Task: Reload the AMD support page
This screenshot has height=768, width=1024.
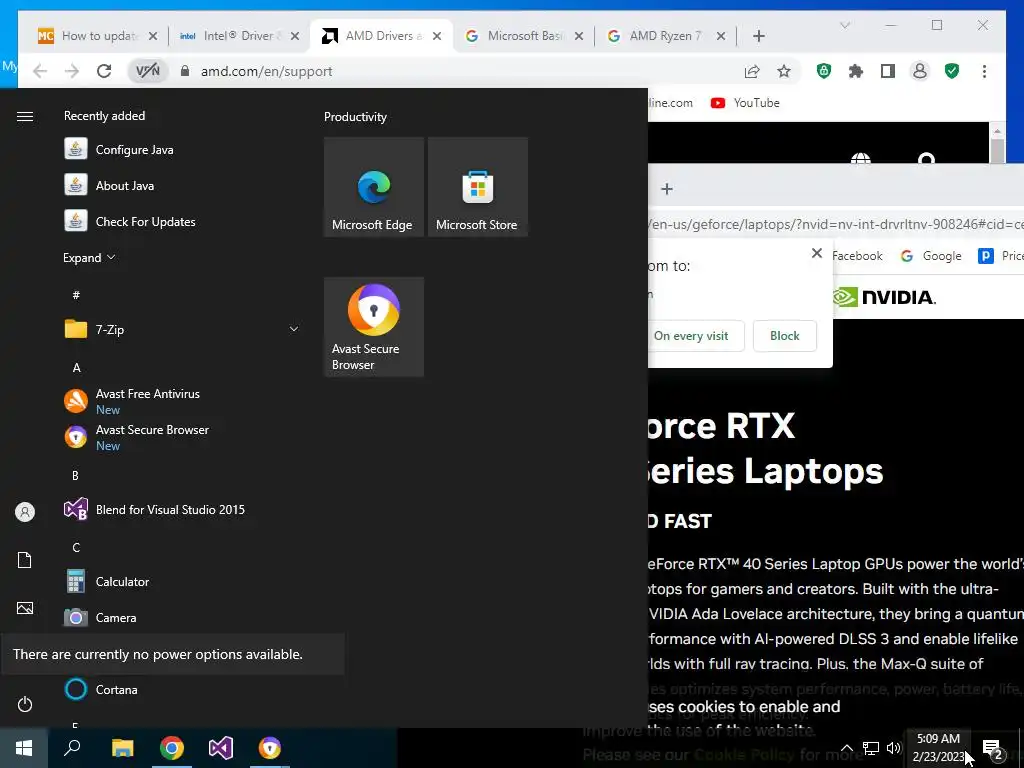Action: point(104,71)
